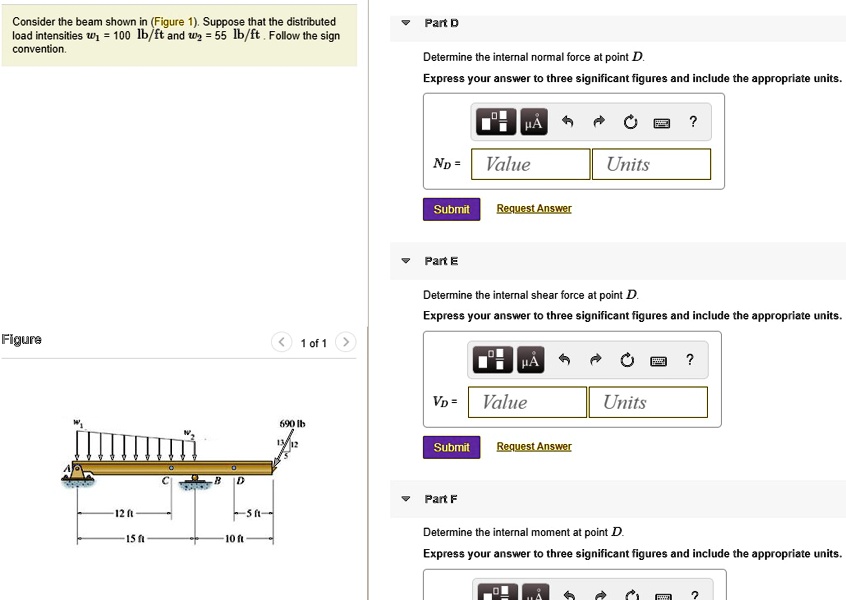Click the Units field in Part D

[x=651, y=163]
